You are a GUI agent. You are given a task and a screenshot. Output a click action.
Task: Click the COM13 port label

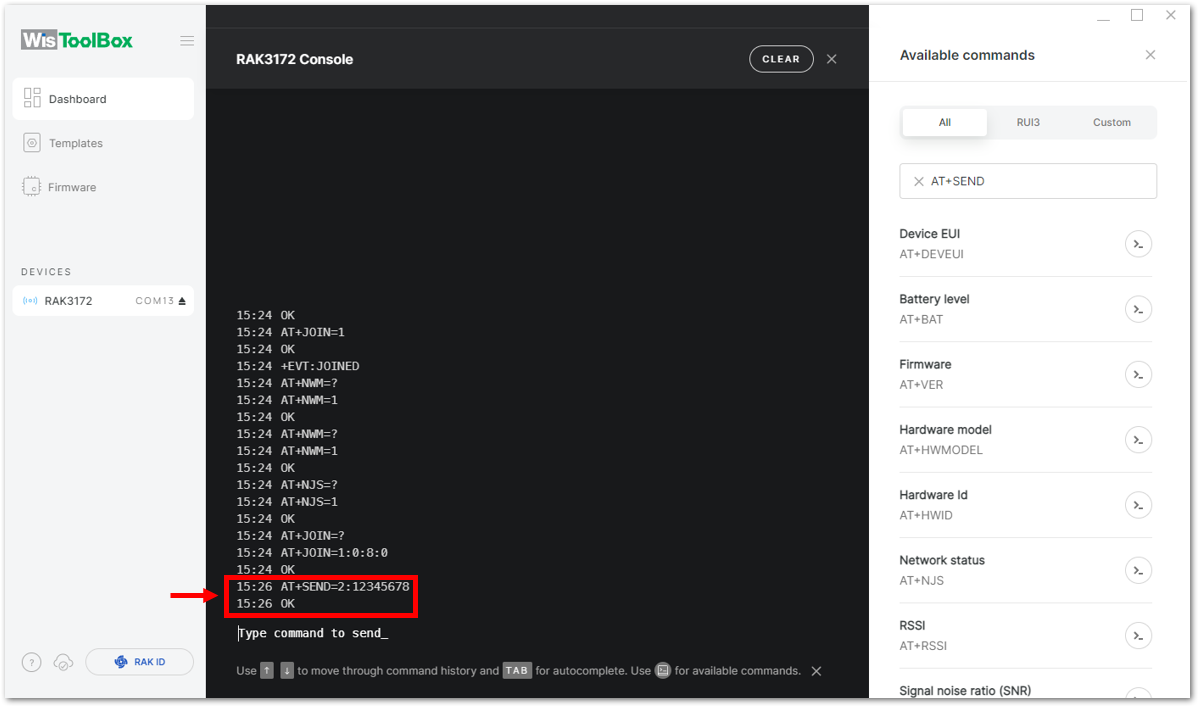point(154,301)
